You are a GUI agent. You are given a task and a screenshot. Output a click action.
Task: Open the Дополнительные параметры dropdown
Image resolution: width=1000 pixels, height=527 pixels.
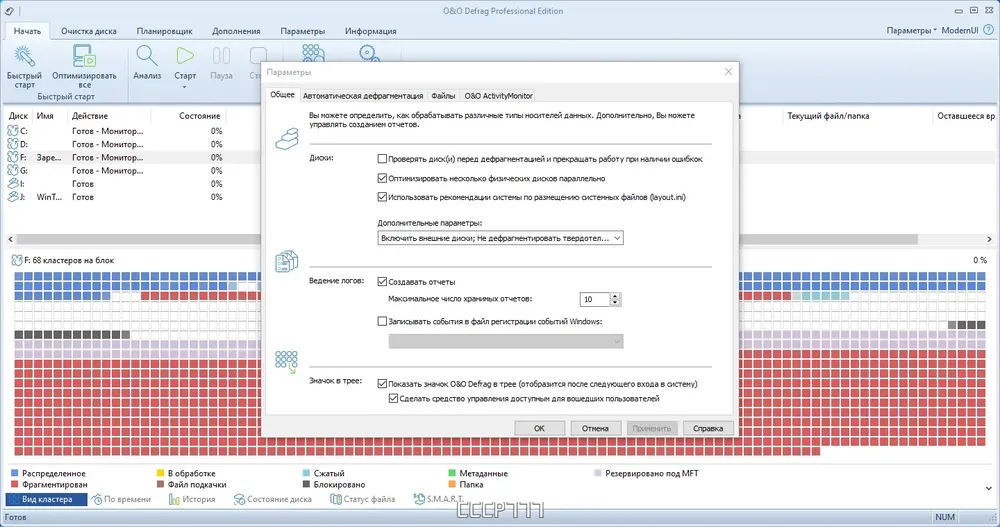click(x=500, y=238)
